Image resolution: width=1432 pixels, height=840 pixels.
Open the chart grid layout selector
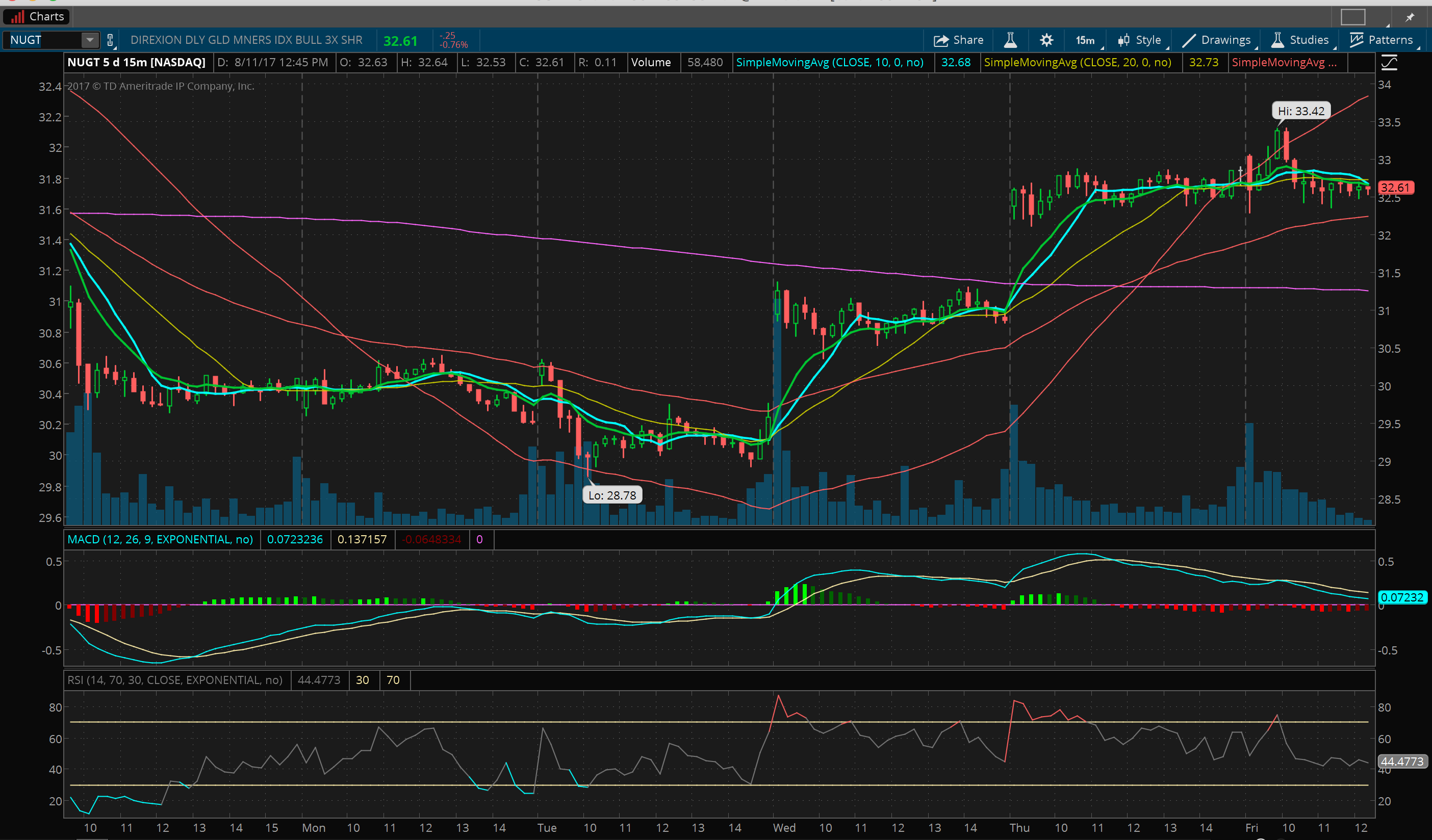(x=1352, y=17)
